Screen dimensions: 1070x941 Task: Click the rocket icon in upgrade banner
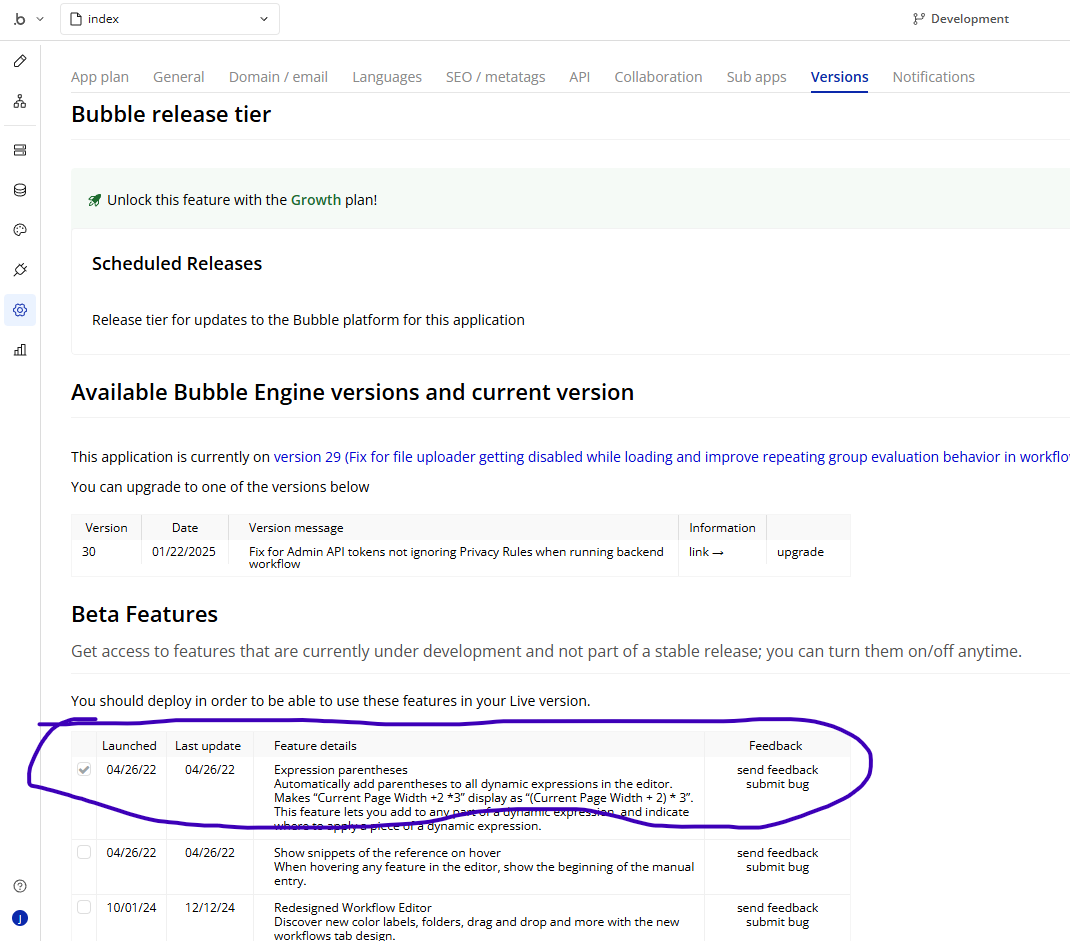95,200
